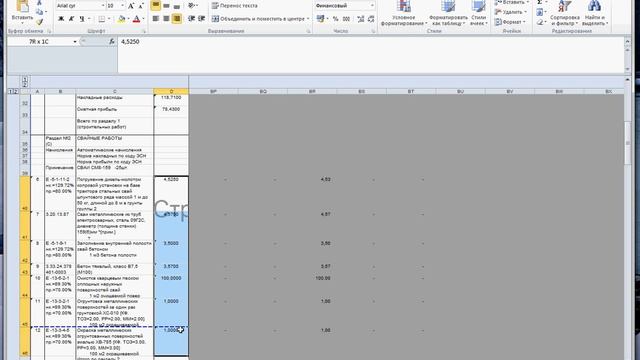The image size is (640, 360).
Task: Expand the formula bar with the chevron
Action: (627, 42)
